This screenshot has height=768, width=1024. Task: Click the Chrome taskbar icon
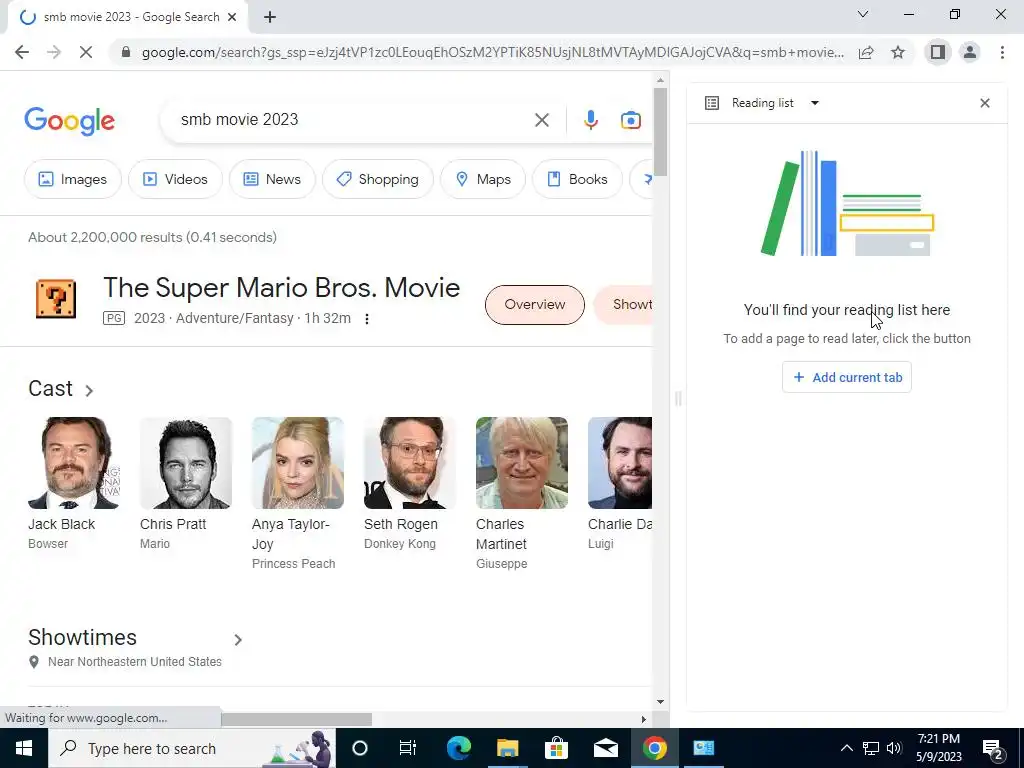654,748
